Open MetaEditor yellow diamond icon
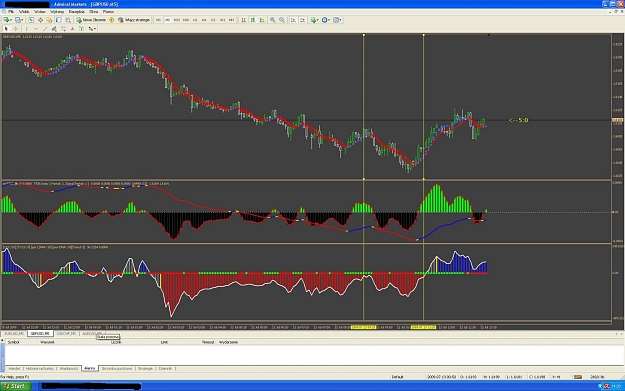This screenshot has width=625, height=391. (112, 20)
